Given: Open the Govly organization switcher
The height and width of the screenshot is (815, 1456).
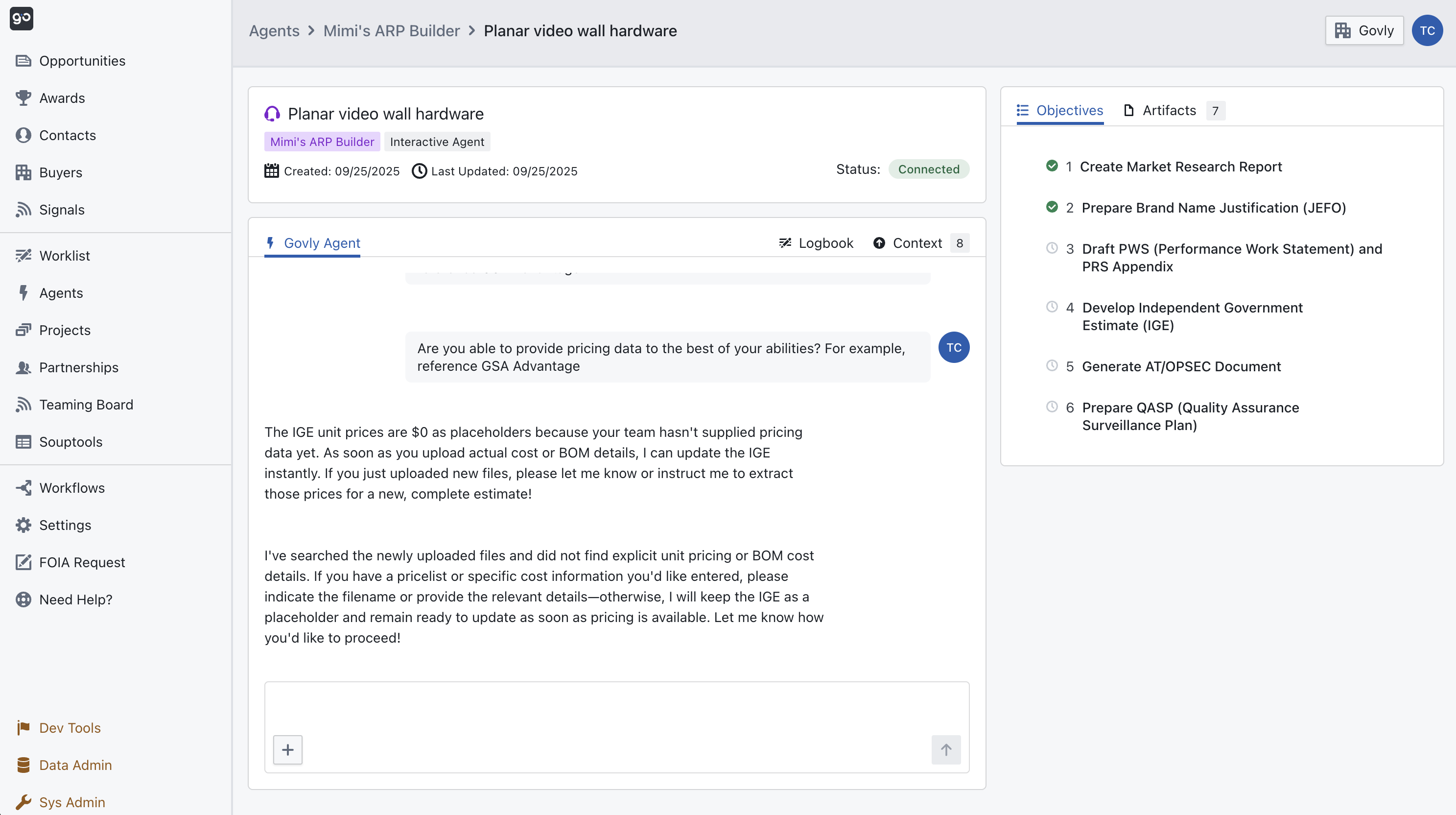Looking at the screenshot, I should tap(1364, 30).
